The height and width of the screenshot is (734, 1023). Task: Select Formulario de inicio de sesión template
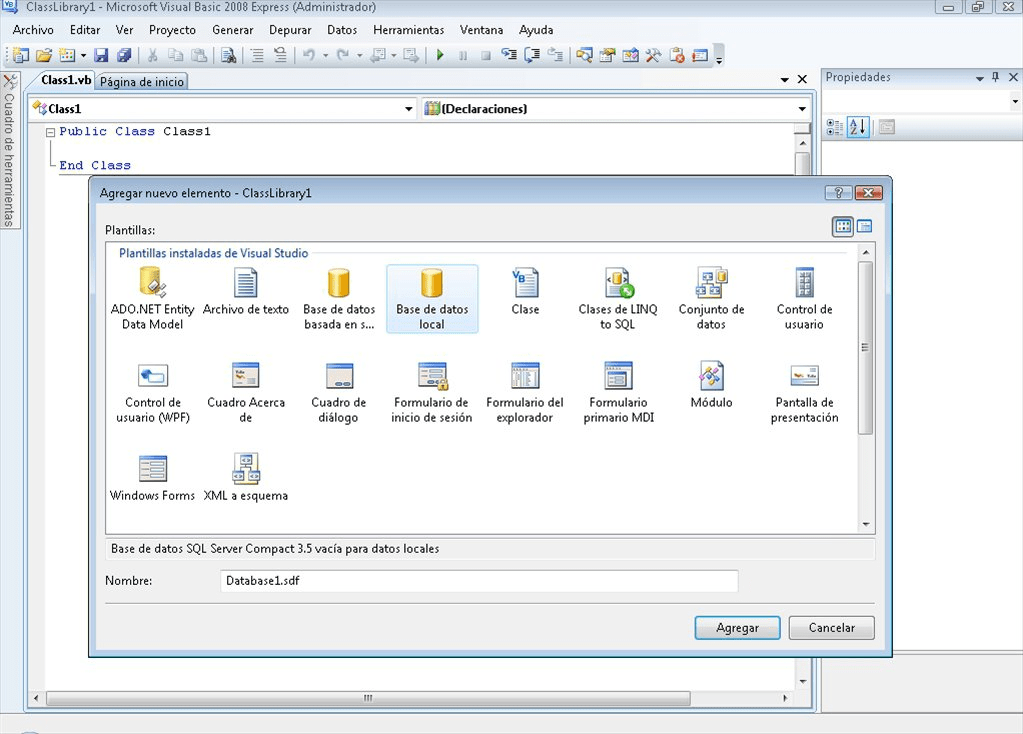pos(432,392)
